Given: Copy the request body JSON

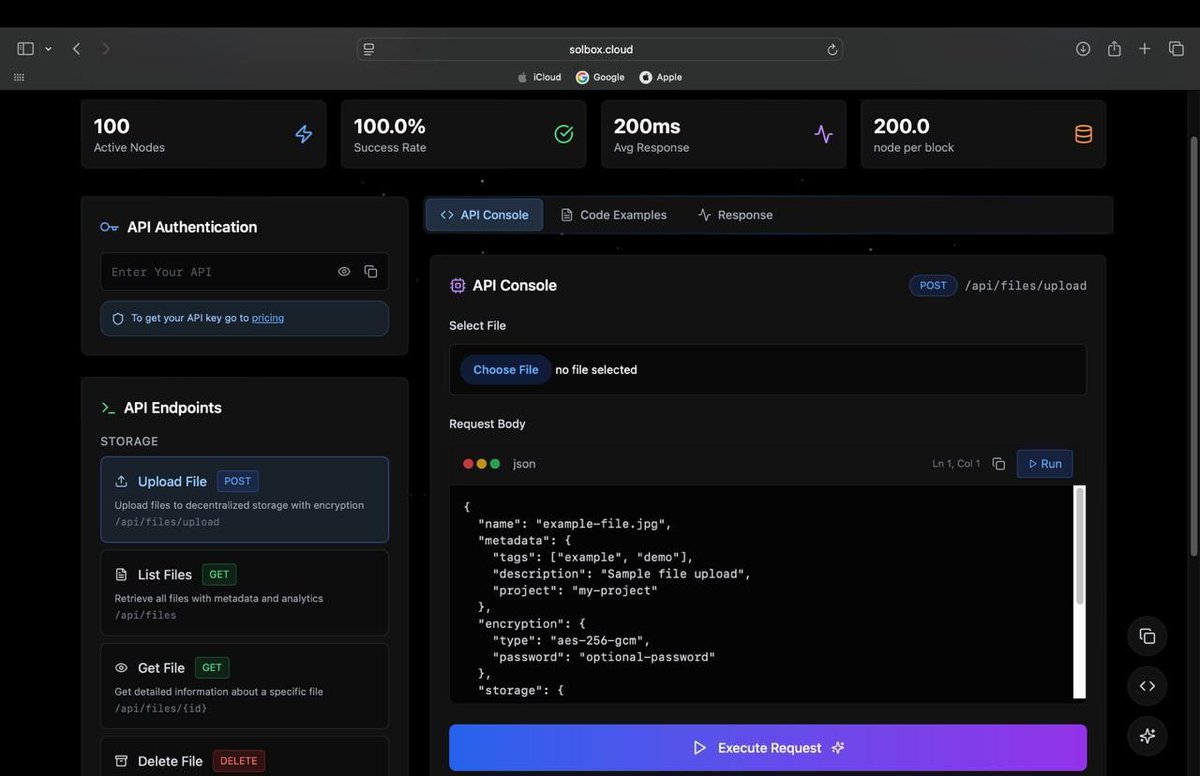Looking at the screenshot, I should coord(998,464).
